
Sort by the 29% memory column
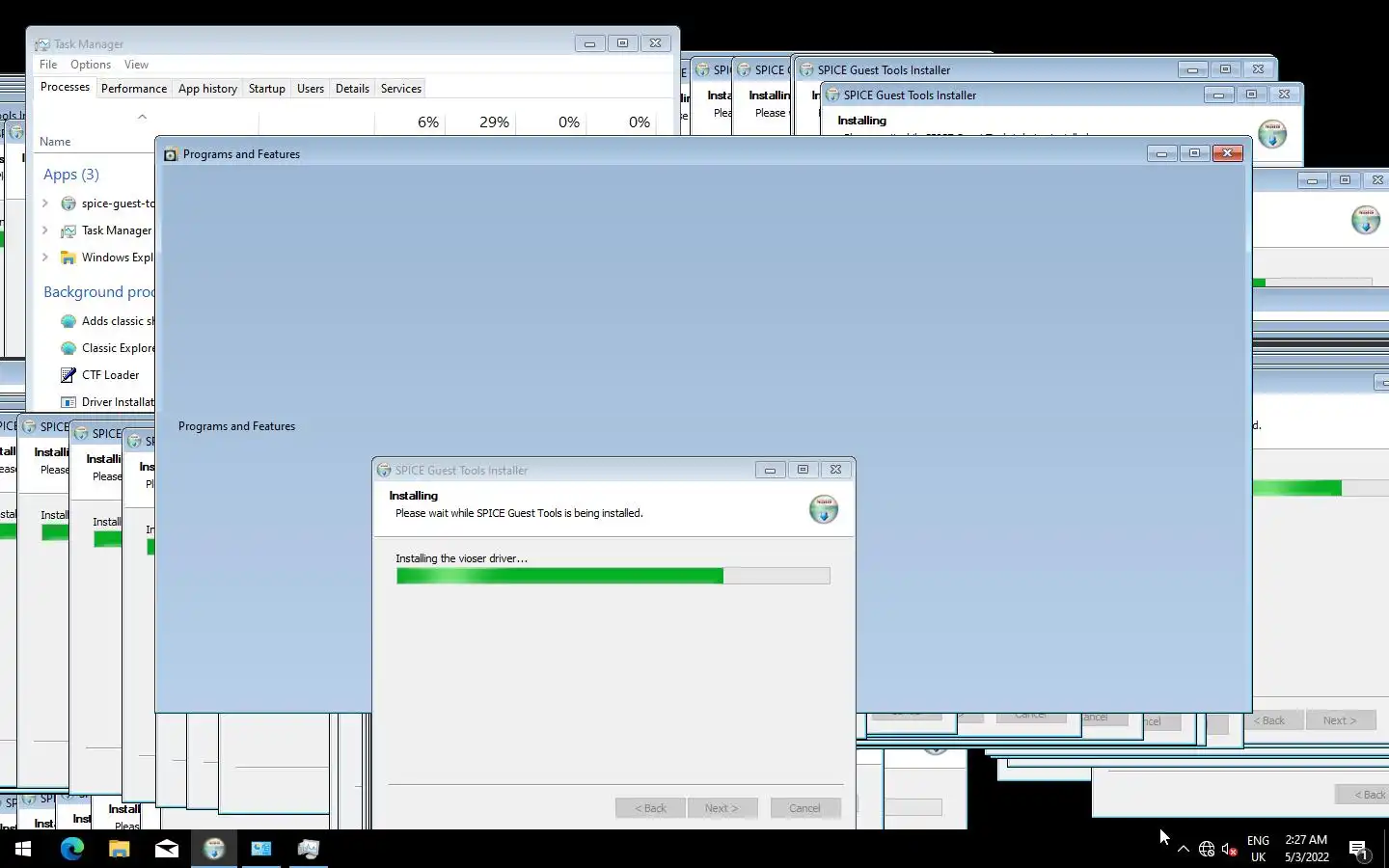coord(494,122)
